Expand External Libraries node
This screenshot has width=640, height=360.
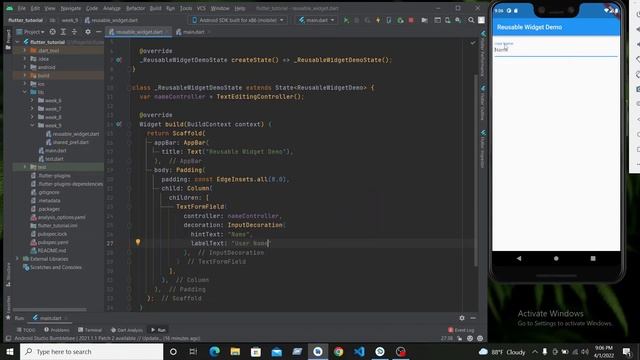coord(18,259)
